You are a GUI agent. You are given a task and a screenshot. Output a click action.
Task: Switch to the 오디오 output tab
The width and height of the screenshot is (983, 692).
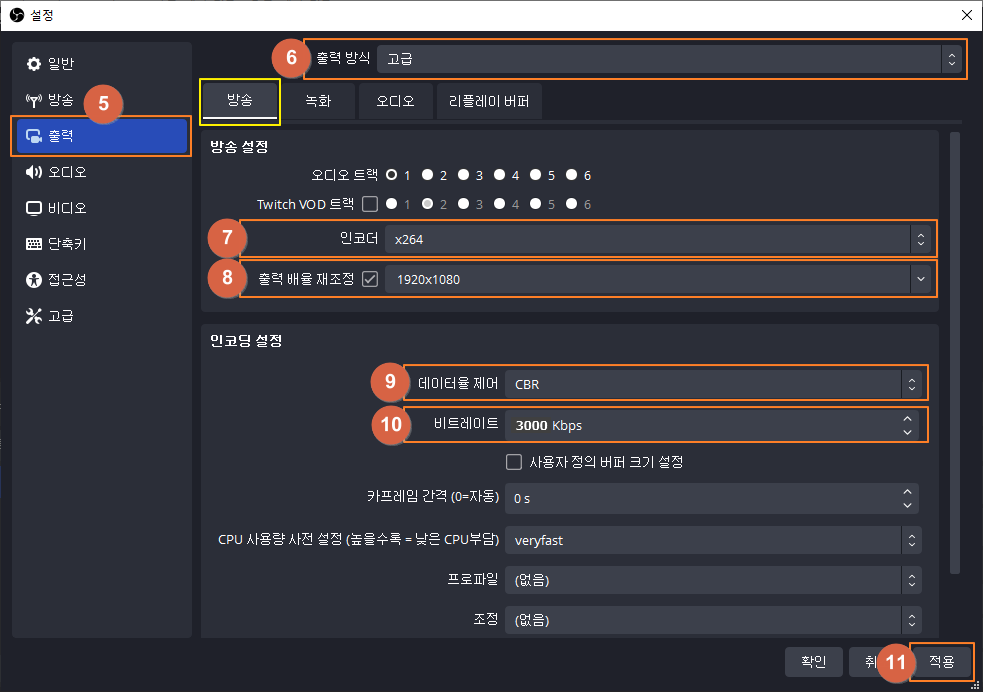click(x=396, y=101)
